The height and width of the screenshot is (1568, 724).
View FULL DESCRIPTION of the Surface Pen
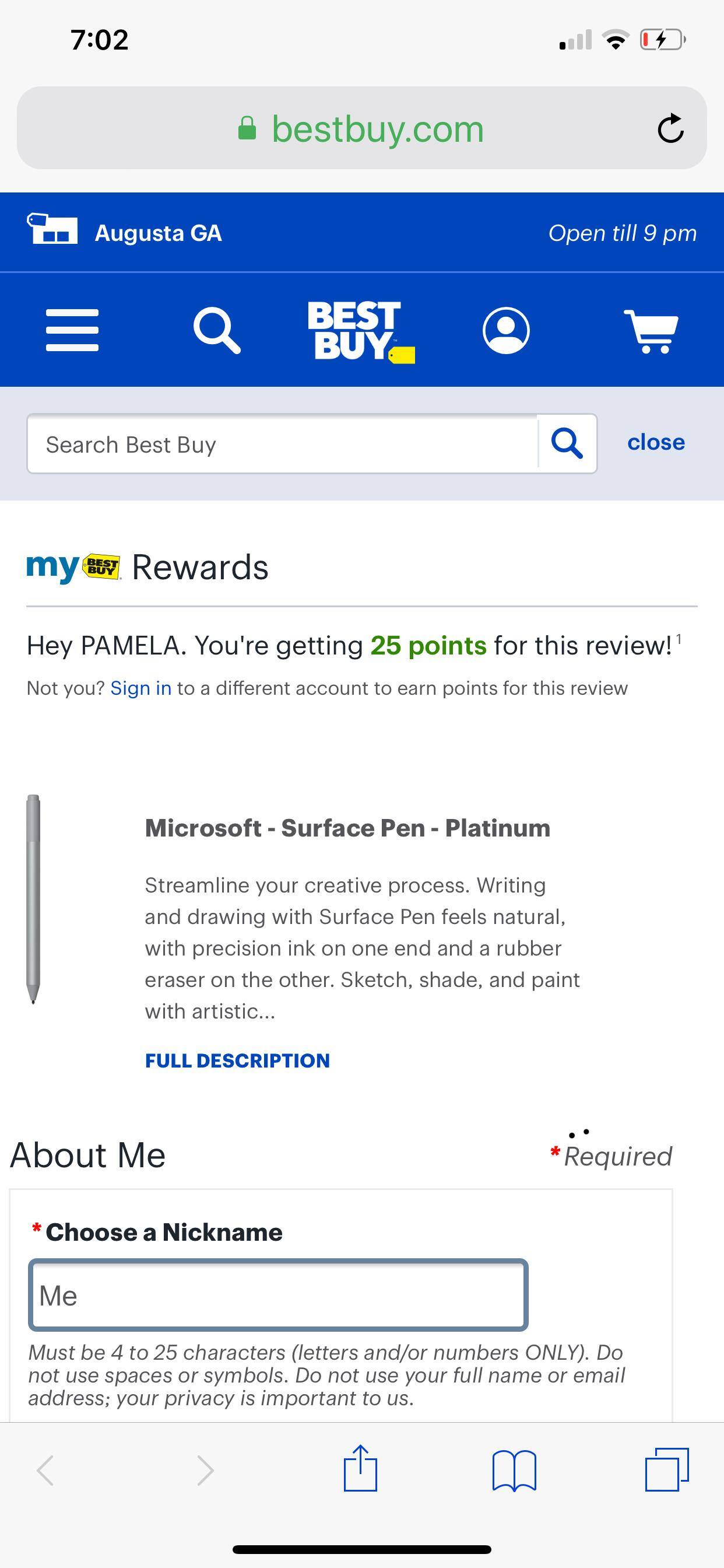point(237,1060)
